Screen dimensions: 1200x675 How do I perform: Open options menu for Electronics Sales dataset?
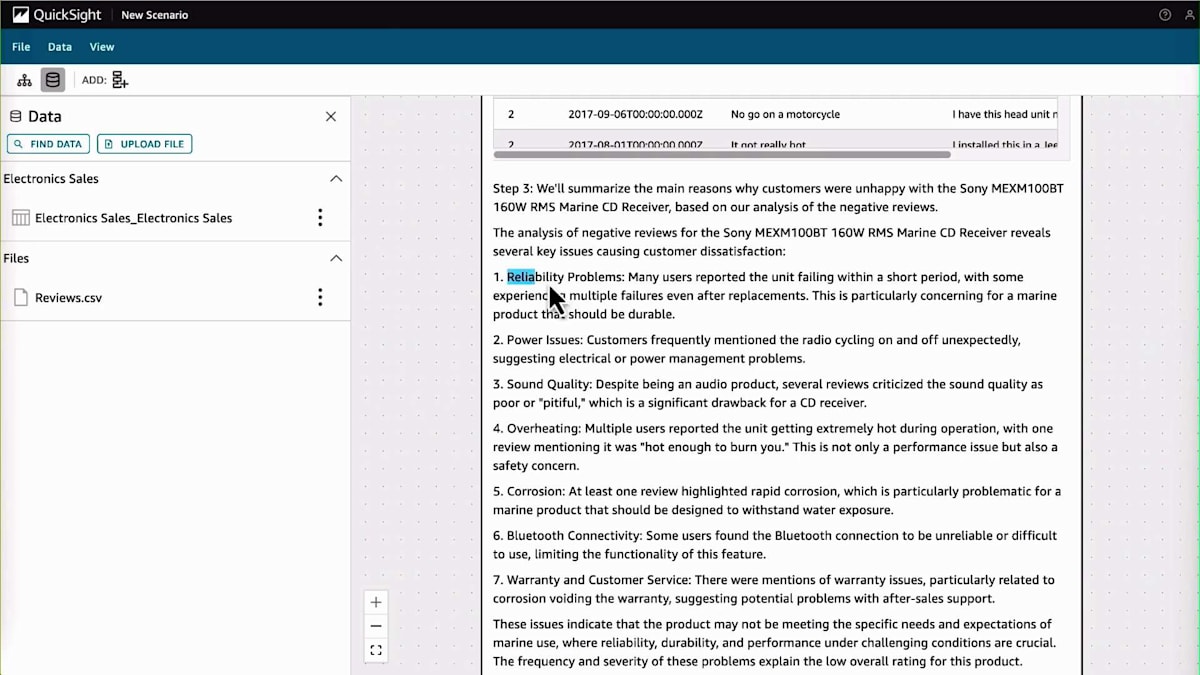point(320,218)
